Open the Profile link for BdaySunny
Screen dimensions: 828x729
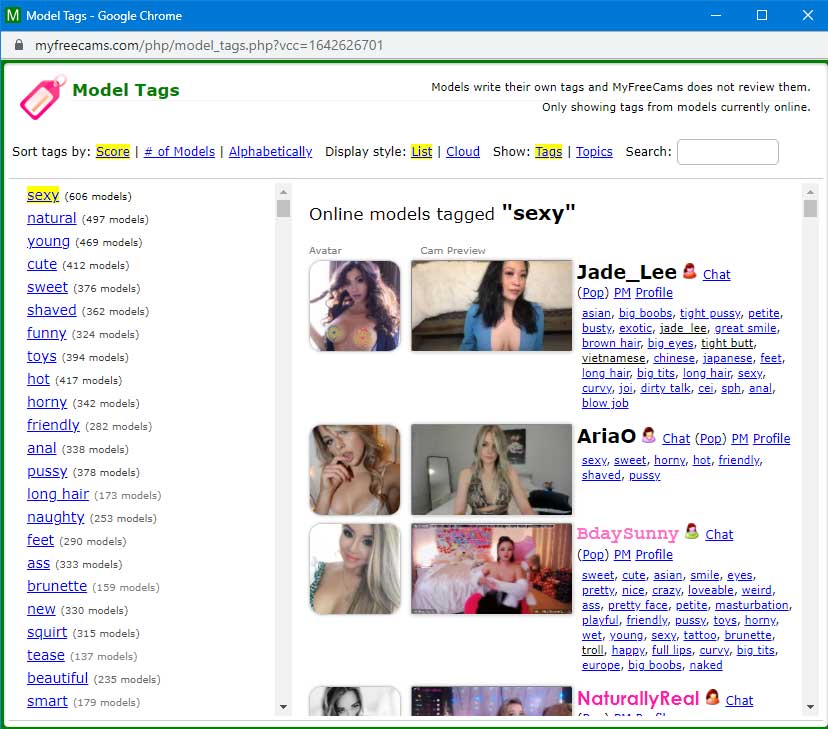(x=654, y=555)
